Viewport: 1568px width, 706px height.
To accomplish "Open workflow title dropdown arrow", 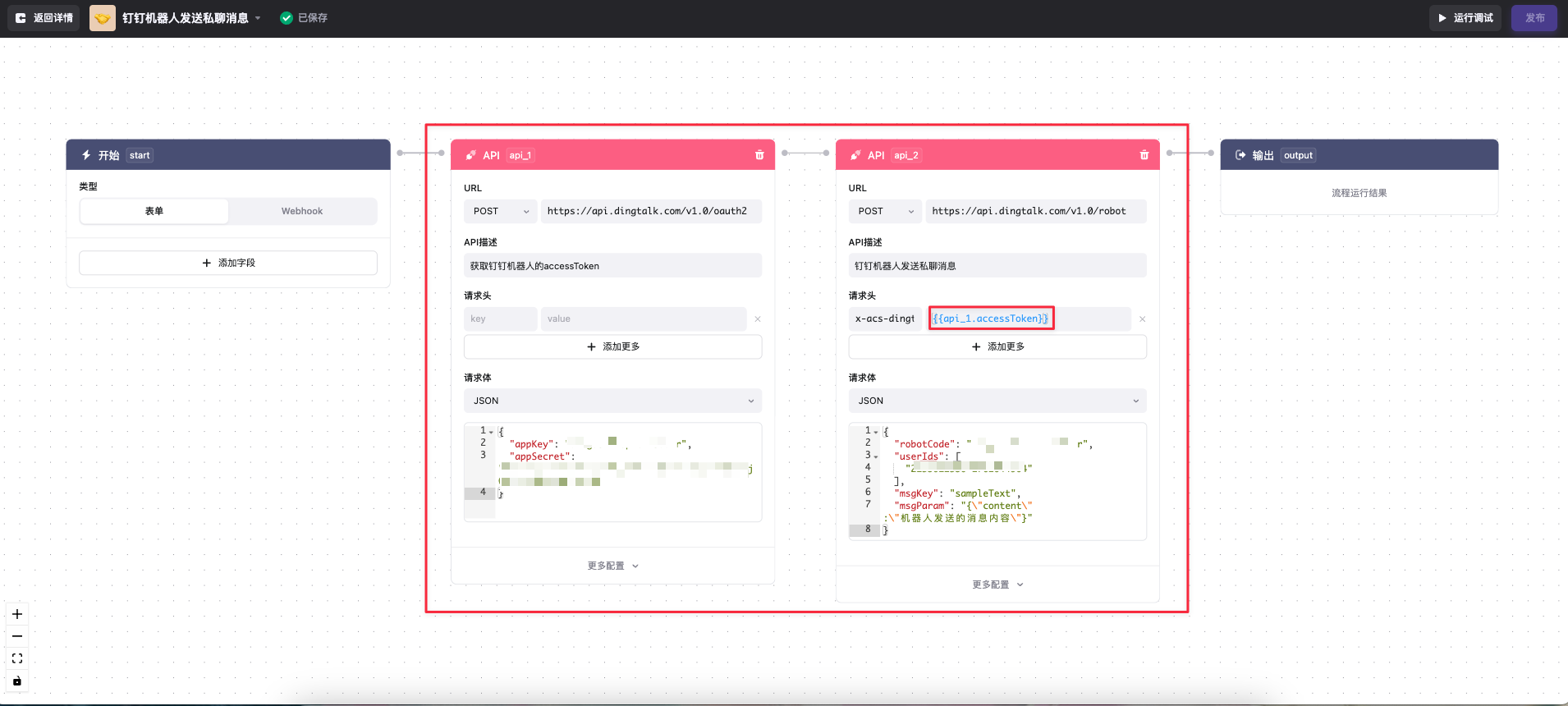I will coord(258,18).
